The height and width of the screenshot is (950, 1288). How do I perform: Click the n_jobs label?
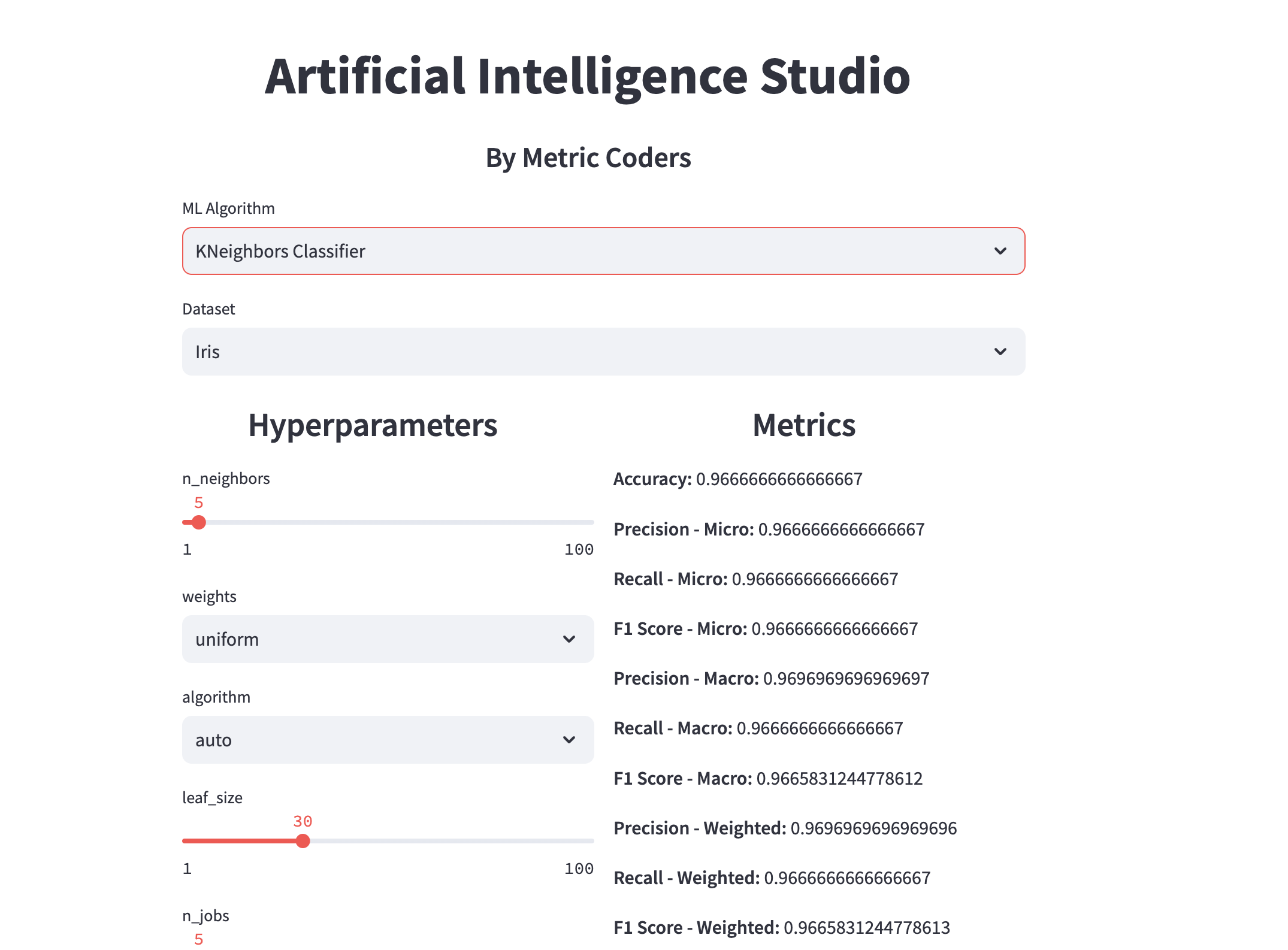(205, 916)
